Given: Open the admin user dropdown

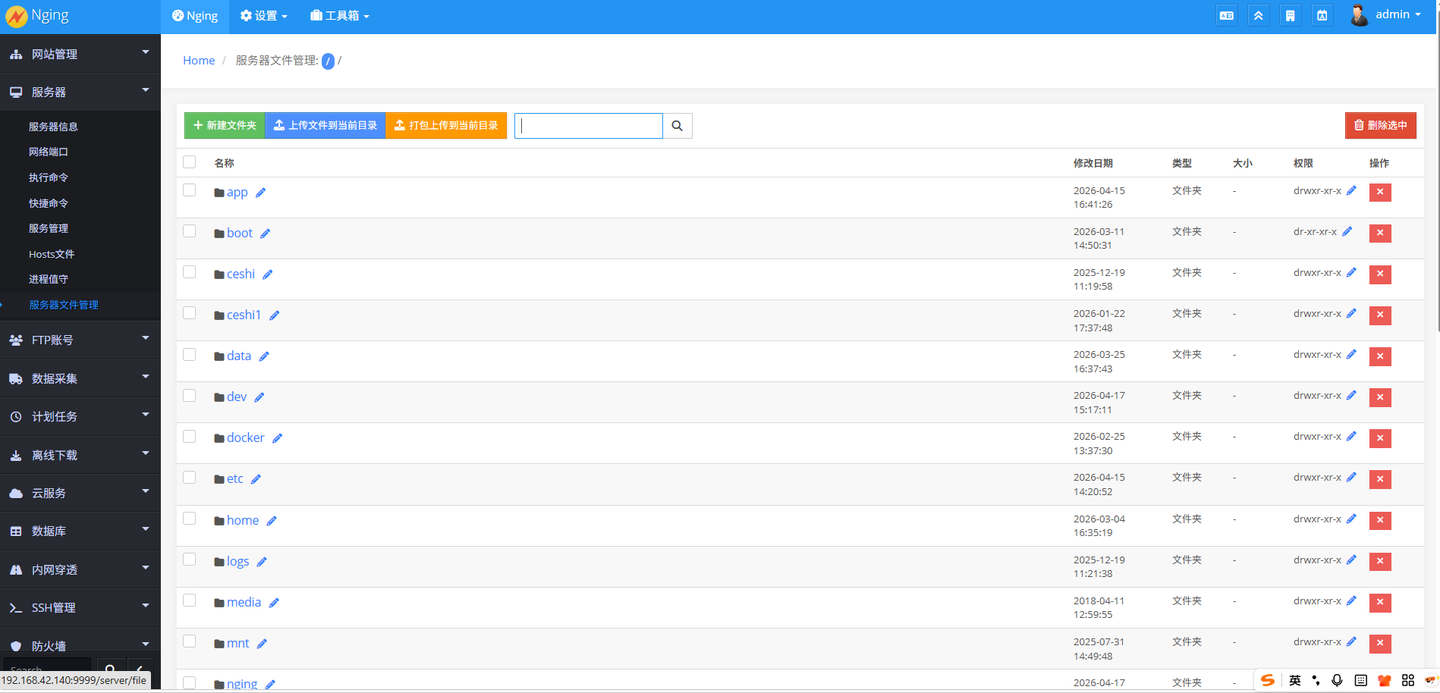Looking at the screenshot, I should (1386, 16).
